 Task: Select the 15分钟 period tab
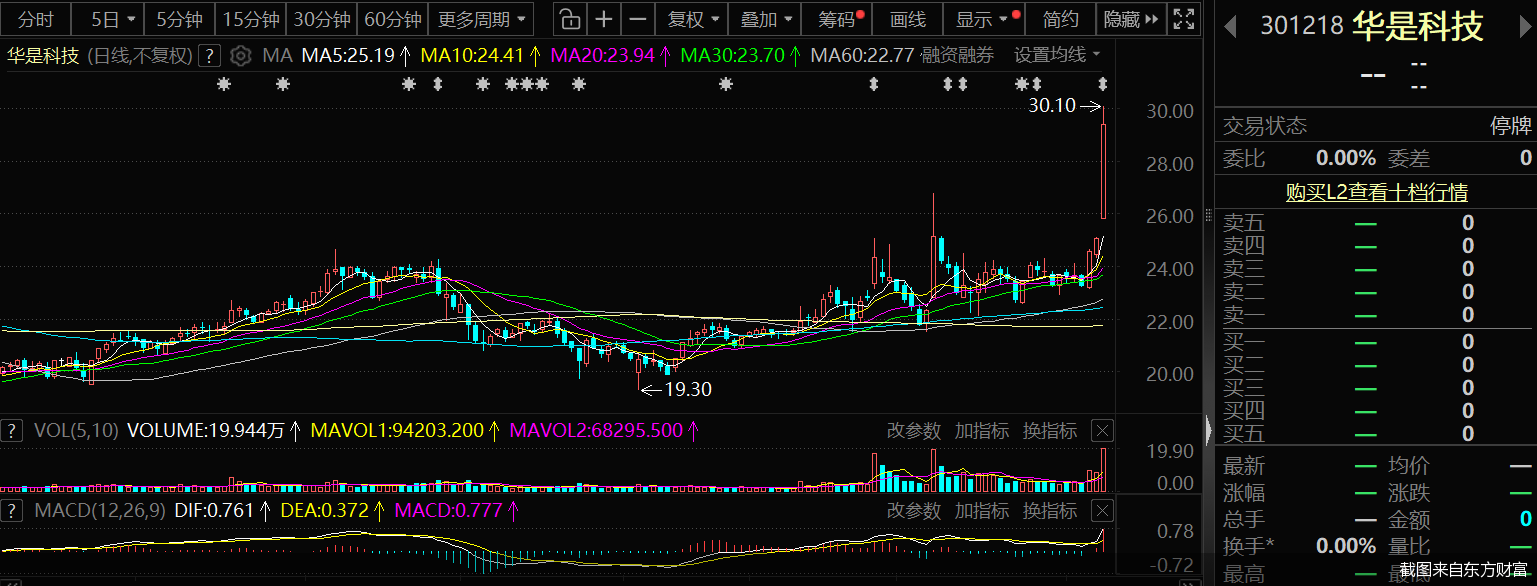(251, 19)
